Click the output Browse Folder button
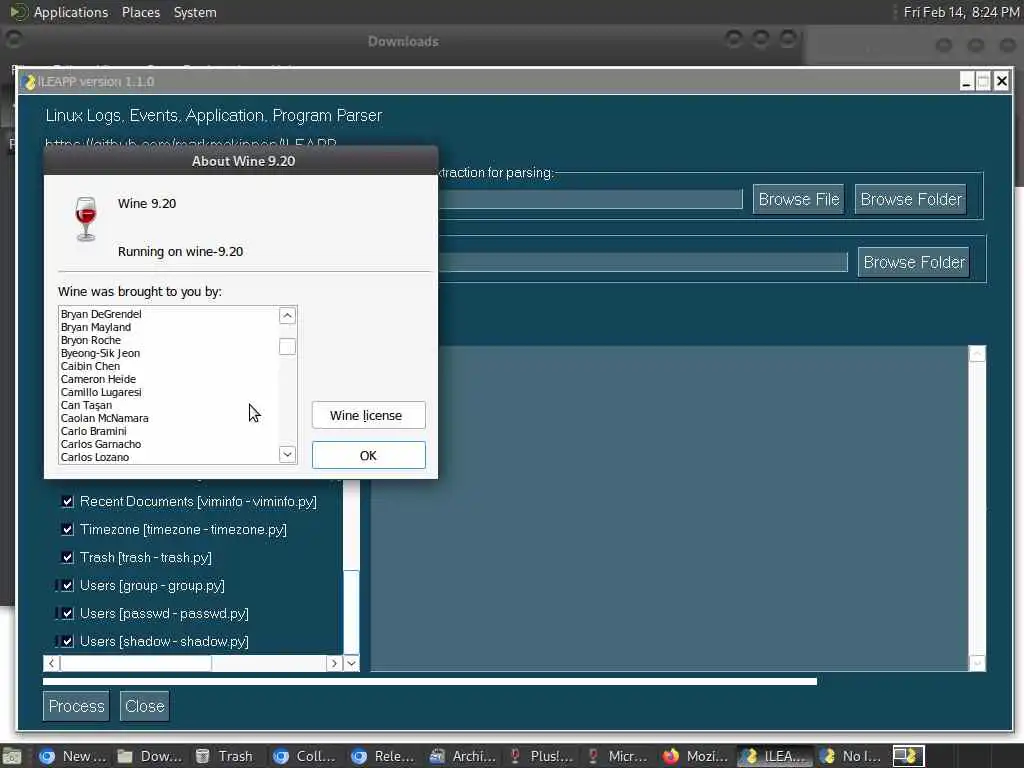The height and width of the screenshot is (768, 1024). click(x=914, y=262)
